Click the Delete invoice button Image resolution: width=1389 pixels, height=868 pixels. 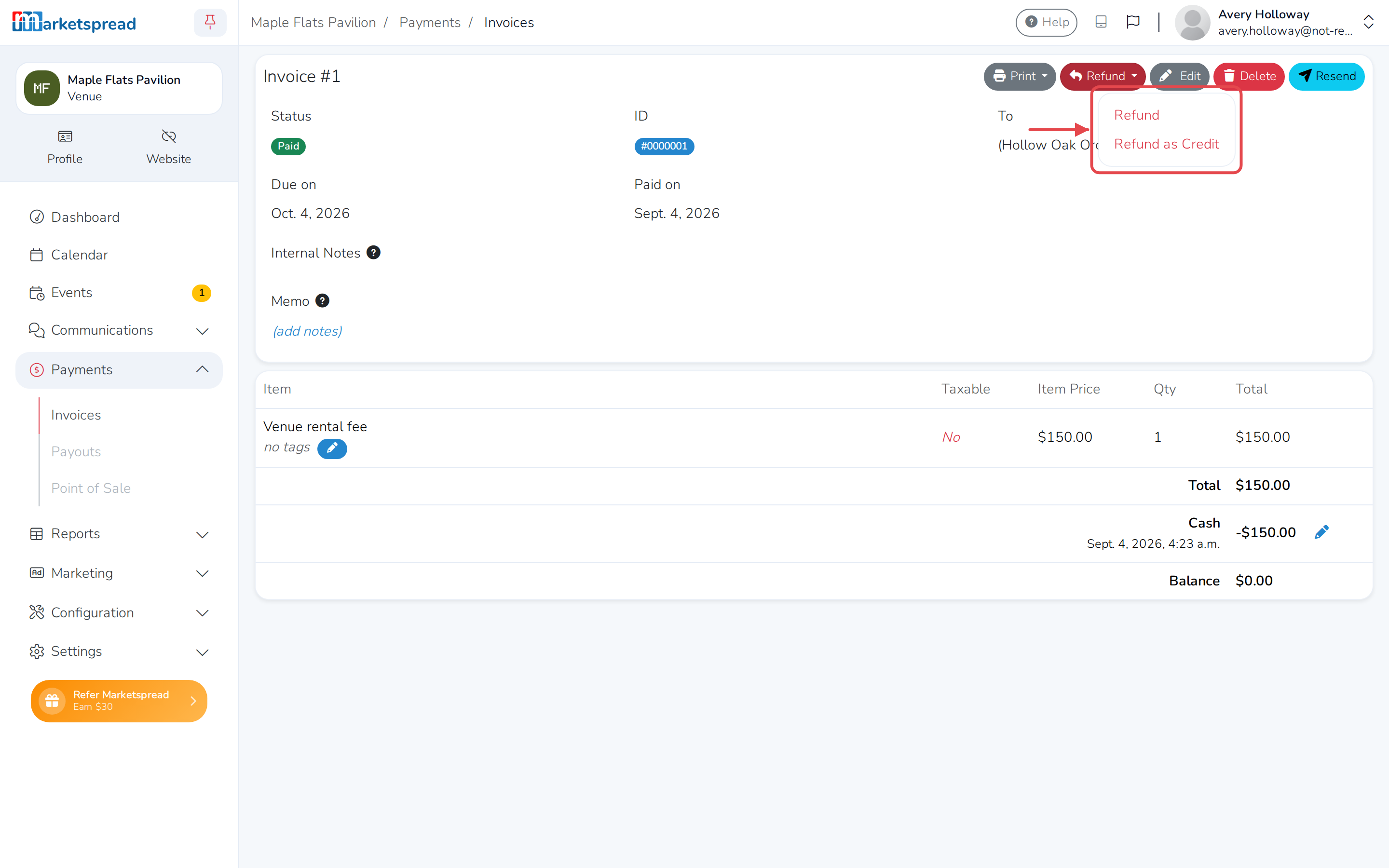(x=1249, y=76)
